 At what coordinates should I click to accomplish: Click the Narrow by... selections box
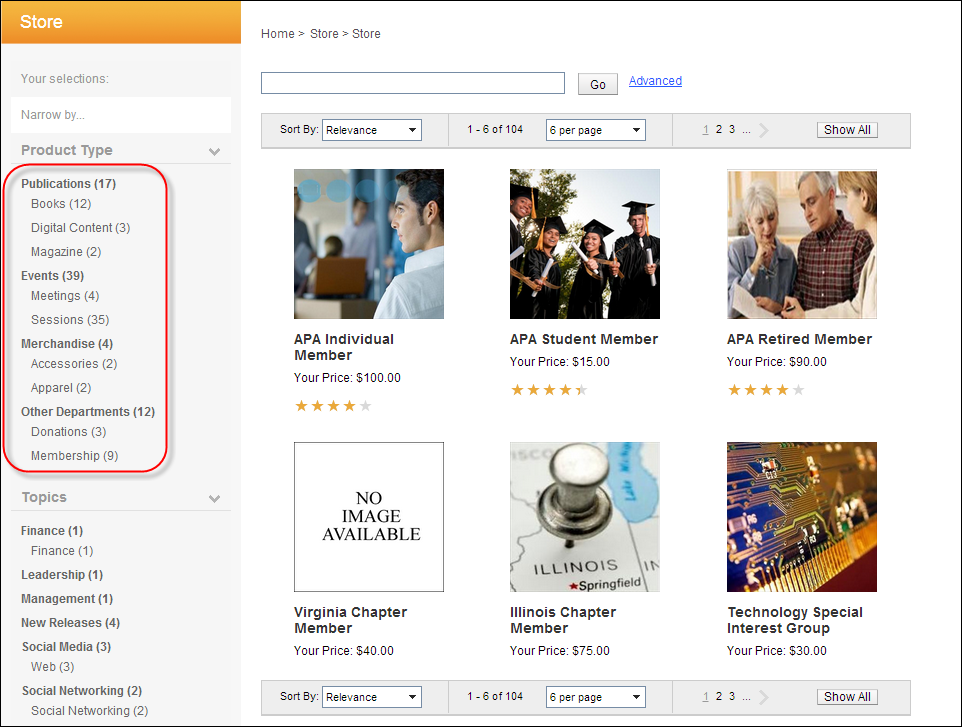coord(121,115)
